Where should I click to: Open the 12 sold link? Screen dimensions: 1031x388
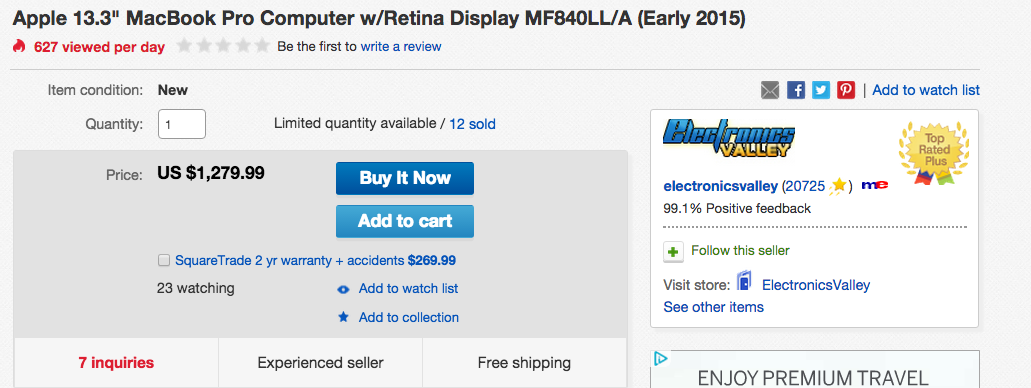(x=473, y=124)
